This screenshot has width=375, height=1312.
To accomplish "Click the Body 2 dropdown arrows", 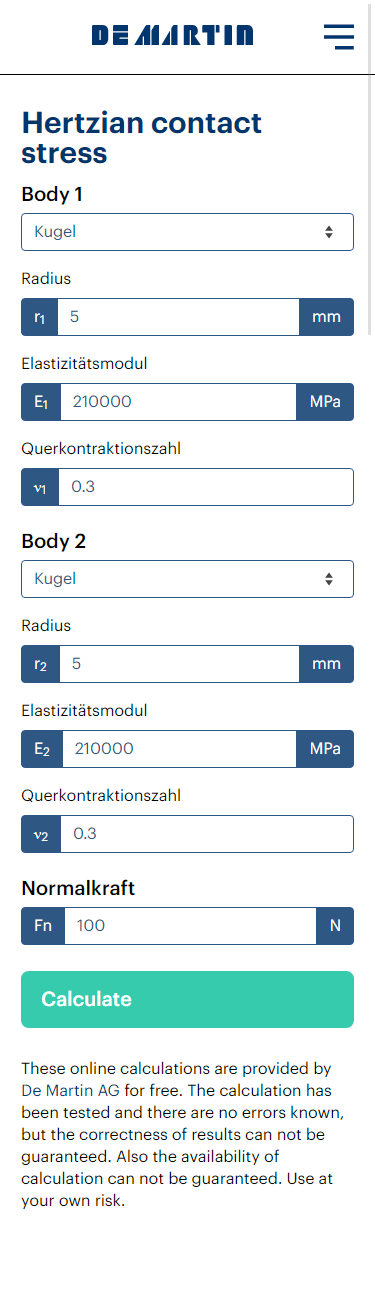I will pyautogui.click(x=329, y=578).
